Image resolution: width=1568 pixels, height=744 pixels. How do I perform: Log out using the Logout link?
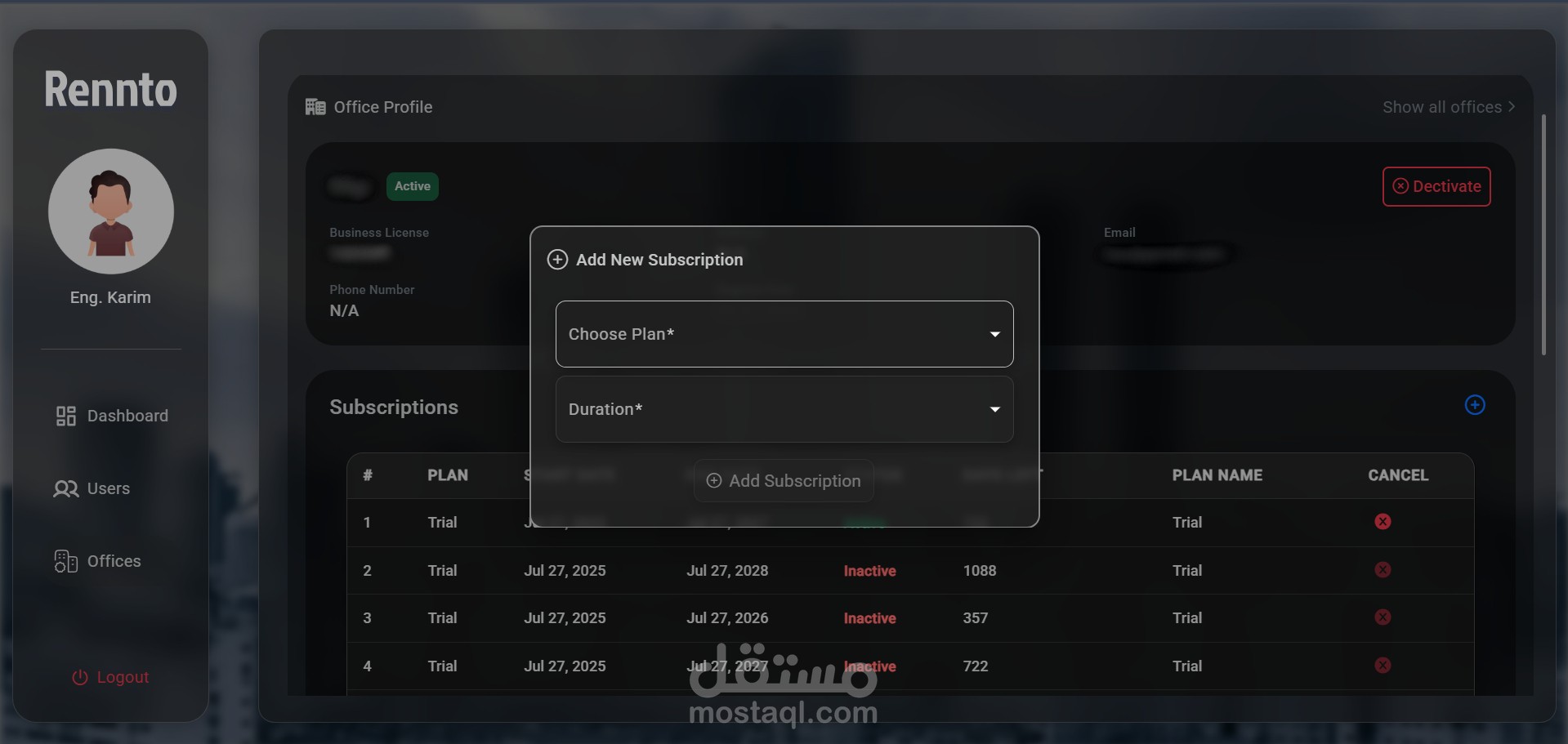click(110, 677)
